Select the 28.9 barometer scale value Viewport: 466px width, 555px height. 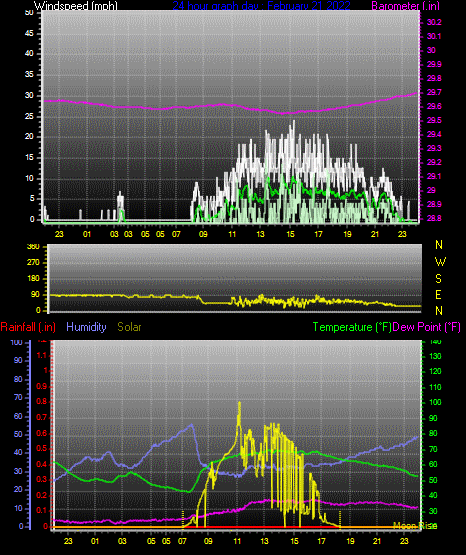(434, 204)
